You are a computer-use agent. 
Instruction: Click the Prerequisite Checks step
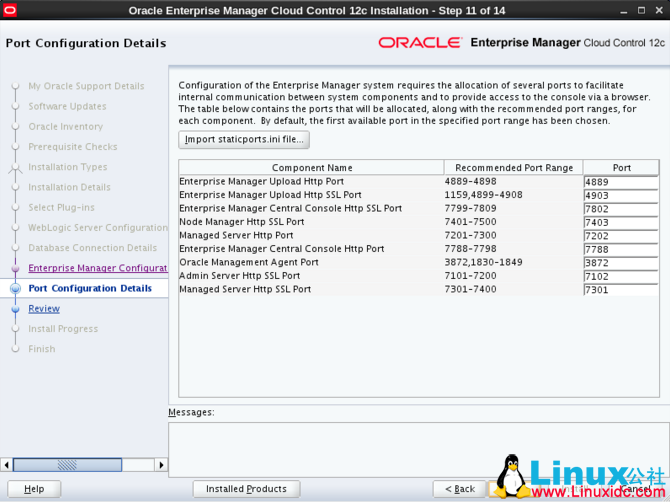[73, 147]
